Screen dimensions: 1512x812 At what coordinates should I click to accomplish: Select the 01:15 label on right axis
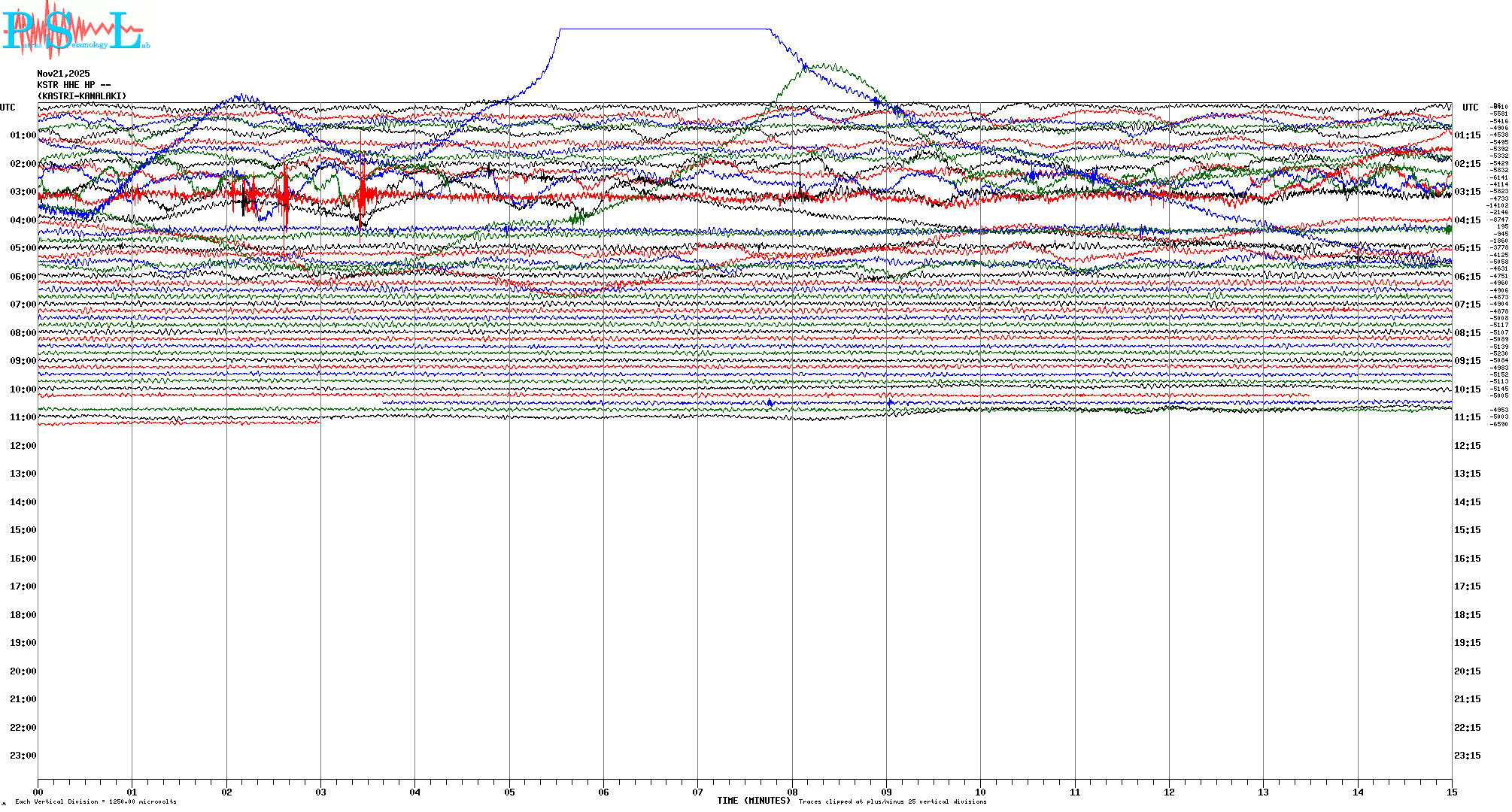[x=1467, y=135]
